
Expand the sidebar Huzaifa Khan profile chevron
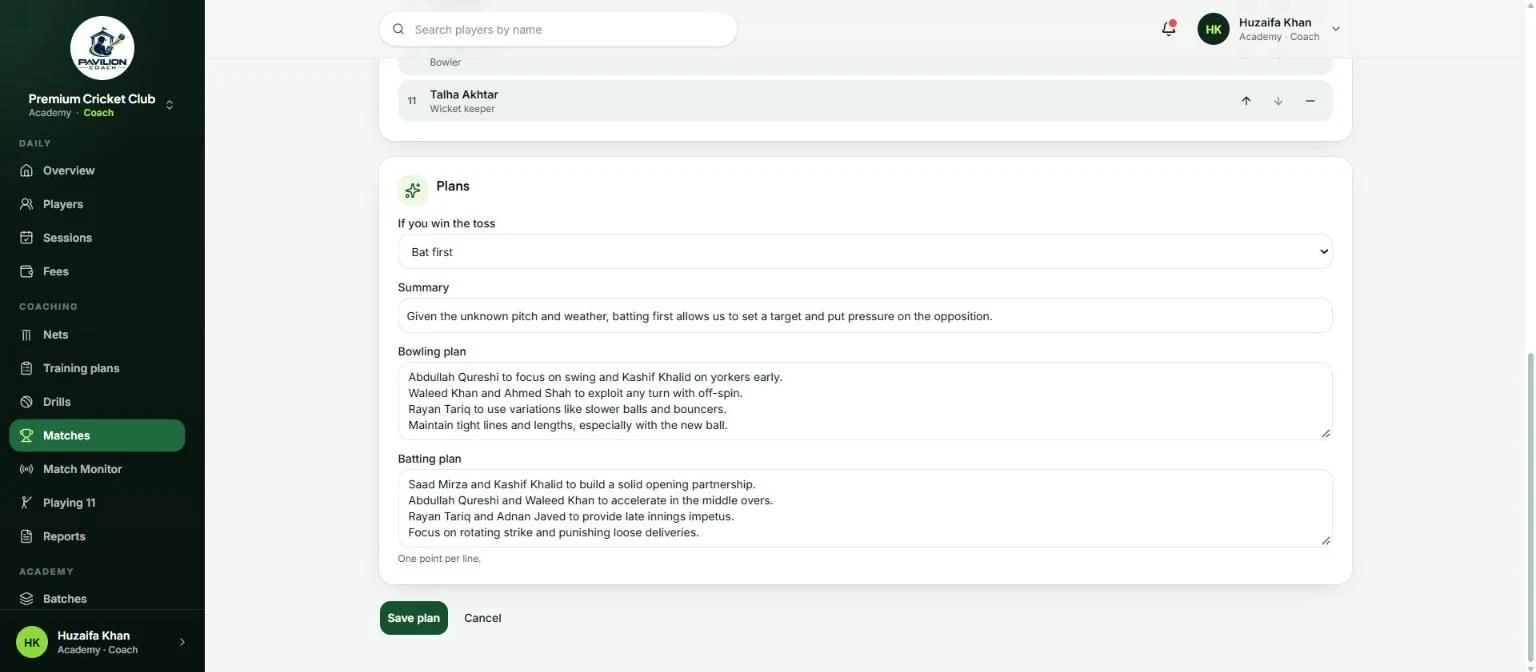pyautogui.click(x=182, y=642)
